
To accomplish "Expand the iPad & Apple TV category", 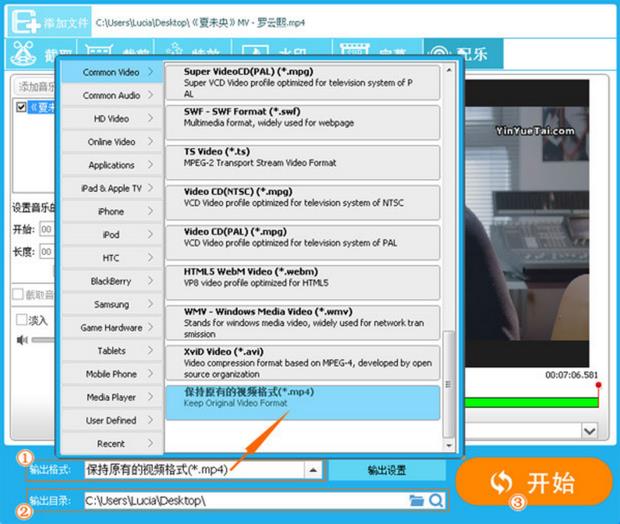I will [111, 188].
